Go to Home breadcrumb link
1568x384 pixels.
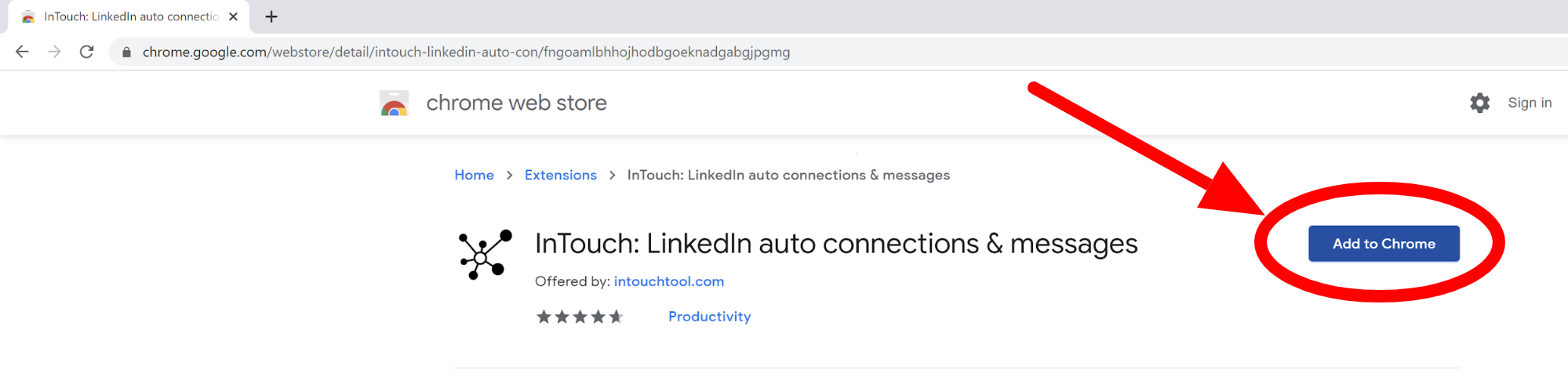(x=474, y=176)
